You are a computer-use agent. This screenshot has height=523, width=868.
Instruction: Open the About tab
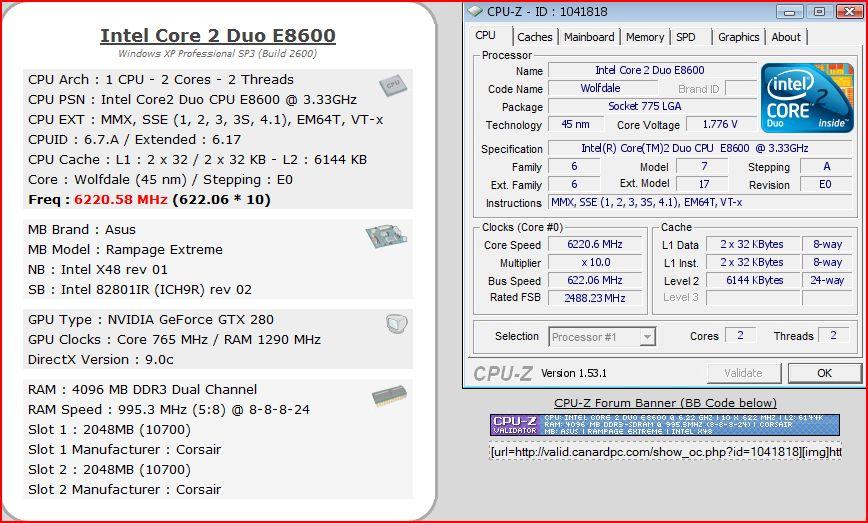pyautogui.click(x=786, y=37)
